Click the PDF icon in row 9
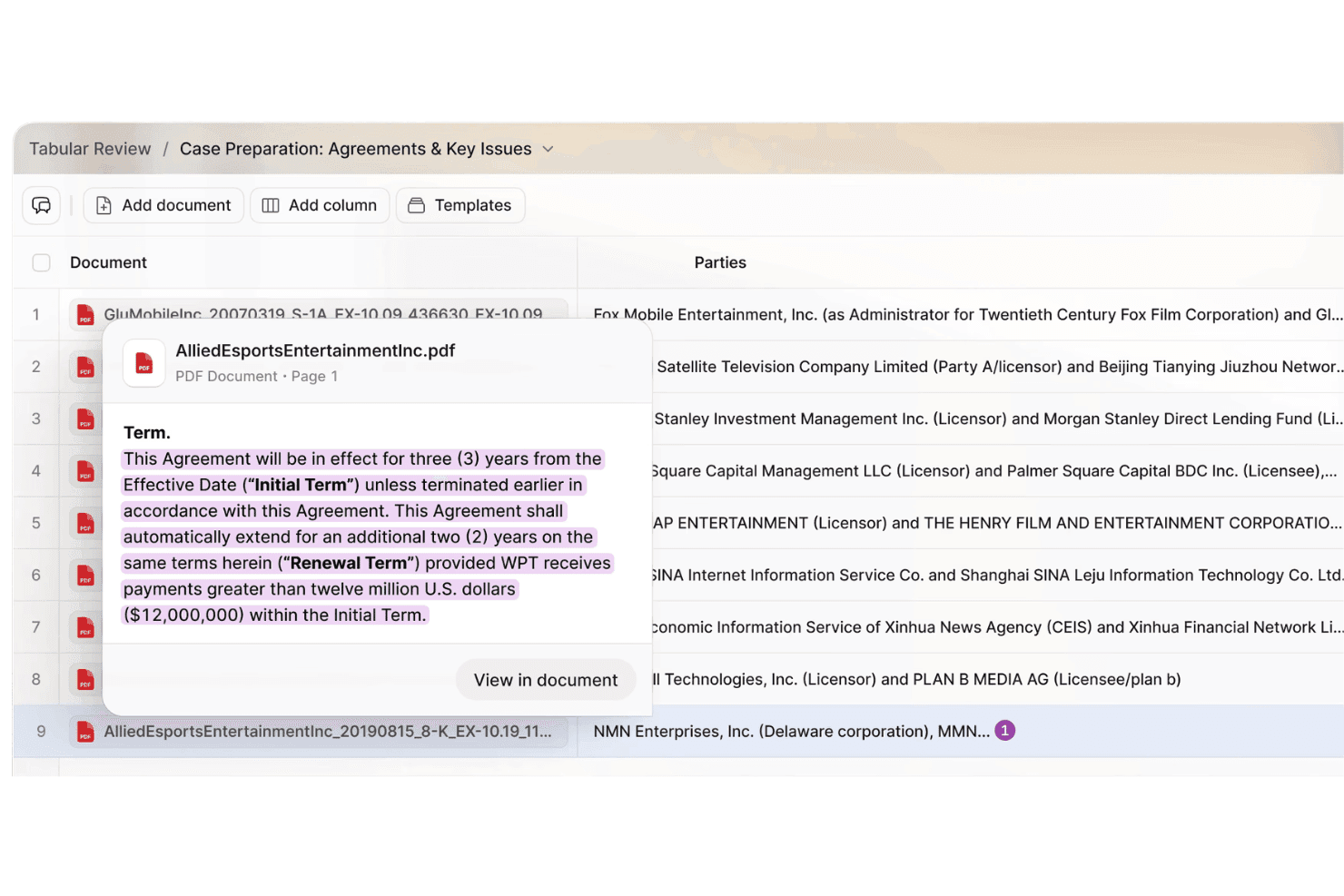The width and height of the screenshot is (1344, 896). pos(85,732)
